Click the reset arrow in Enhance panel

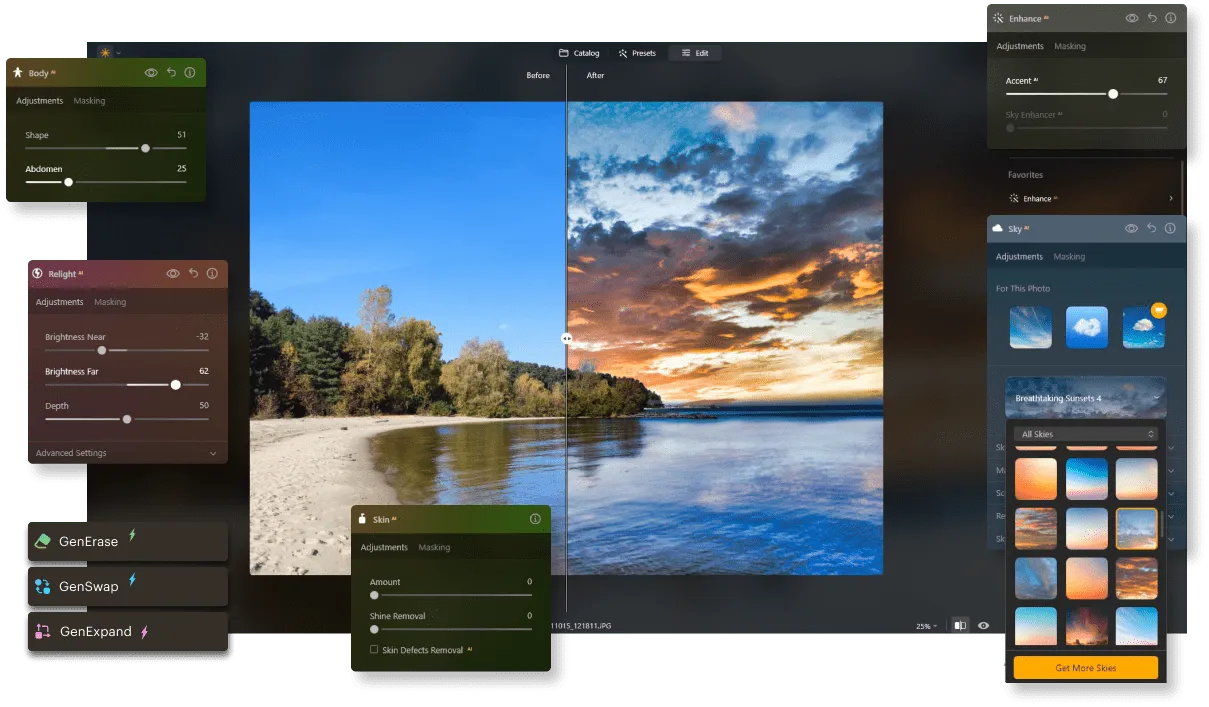click(1152, 18)
